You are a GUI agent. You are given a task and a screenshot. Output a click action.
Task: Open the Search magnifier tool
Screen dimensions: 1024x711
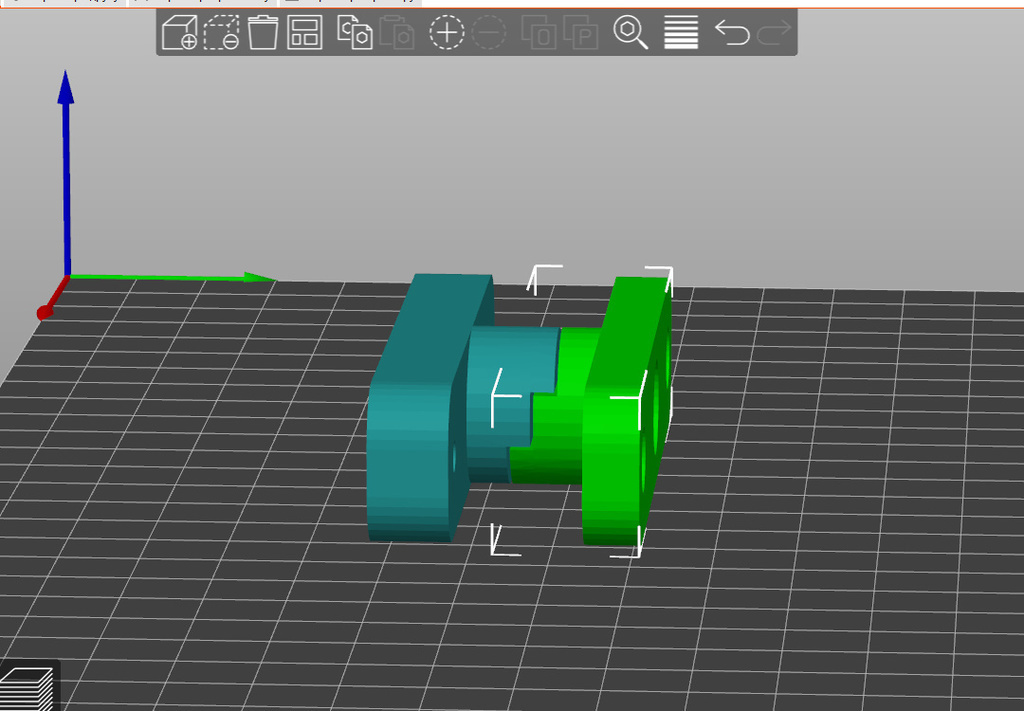coord(630,33)
